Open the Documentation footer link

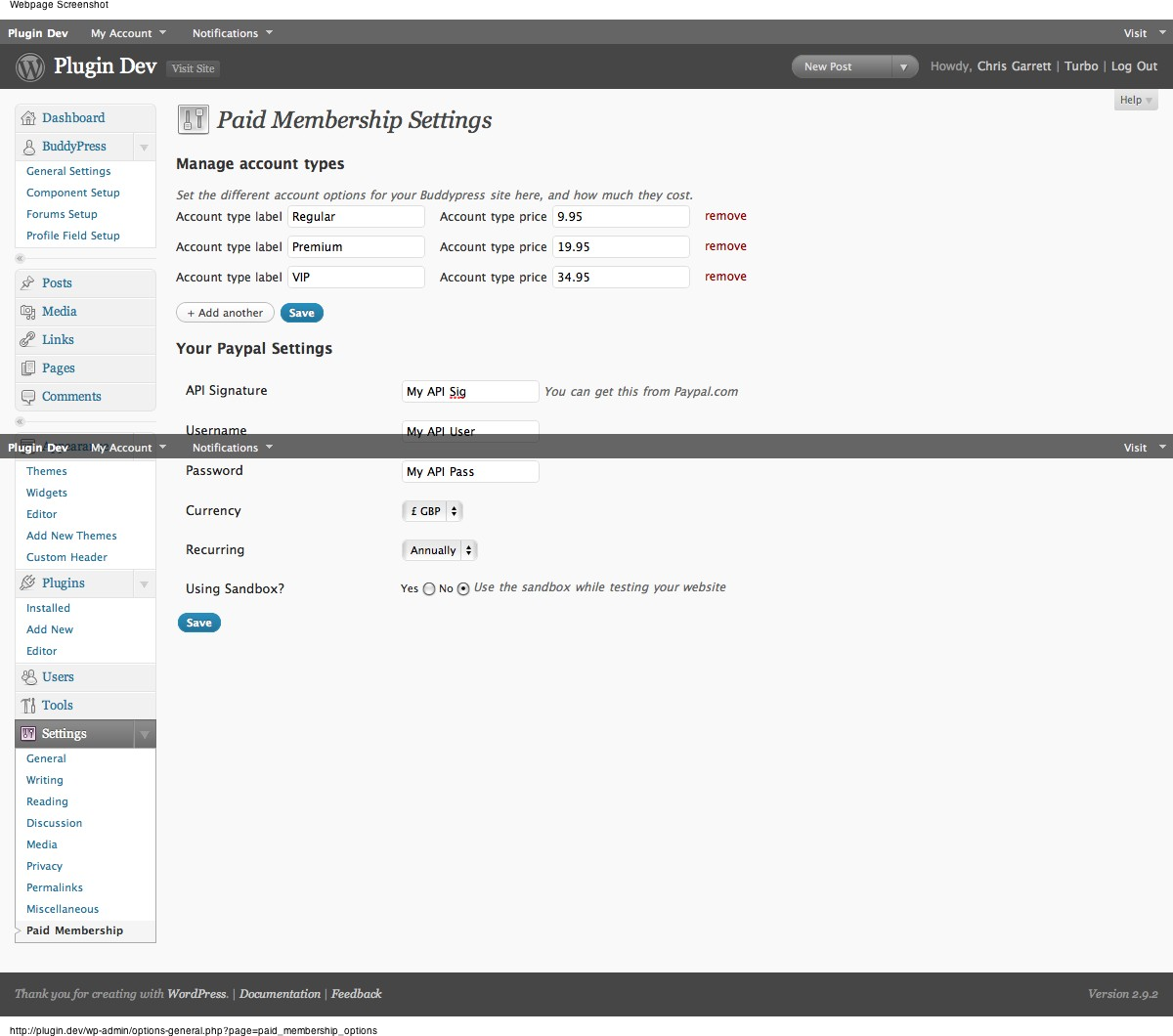[x=280, y=994]
